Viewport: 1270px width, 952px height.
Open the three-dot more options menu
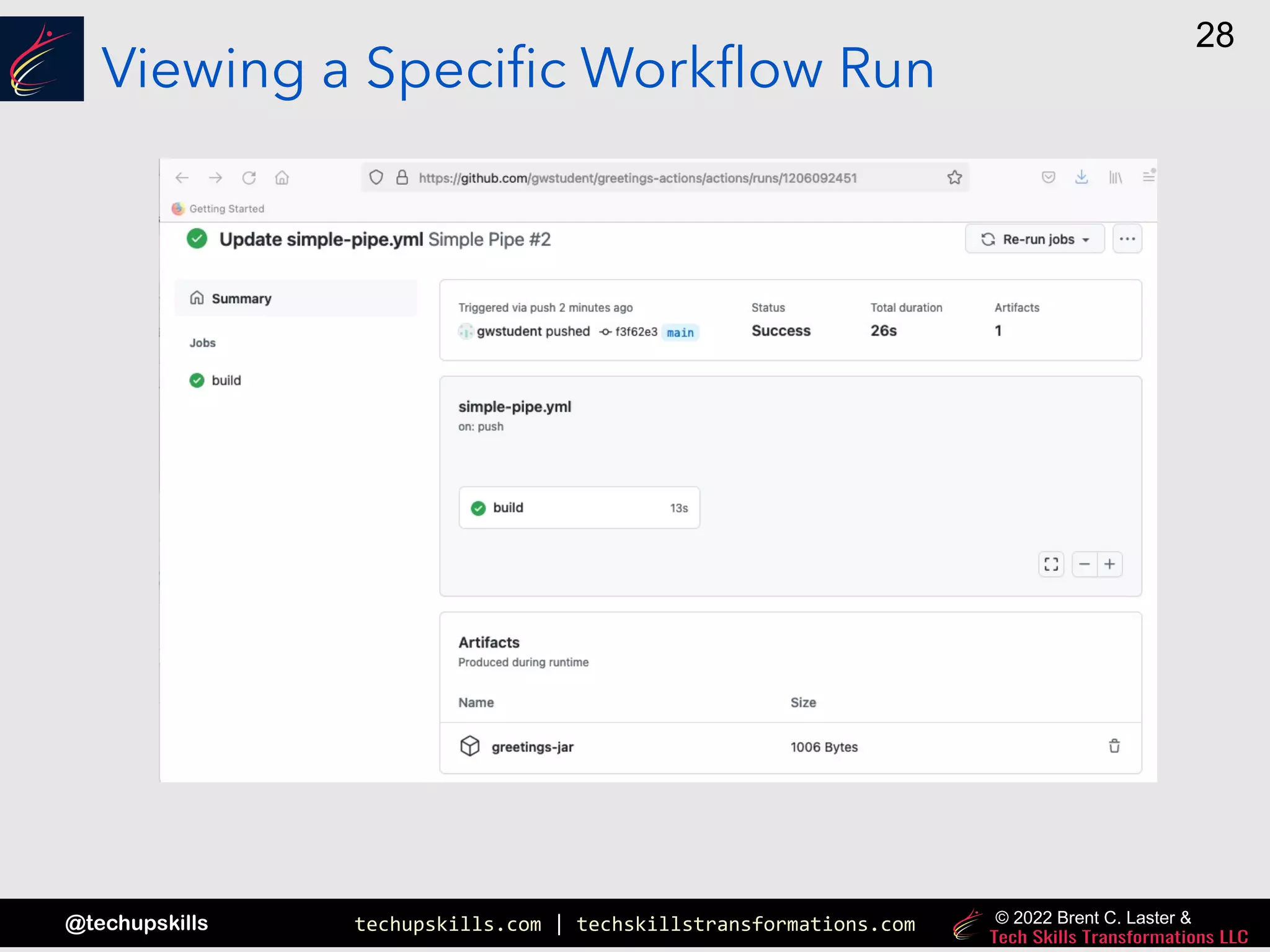click(x=1127, y=239)
